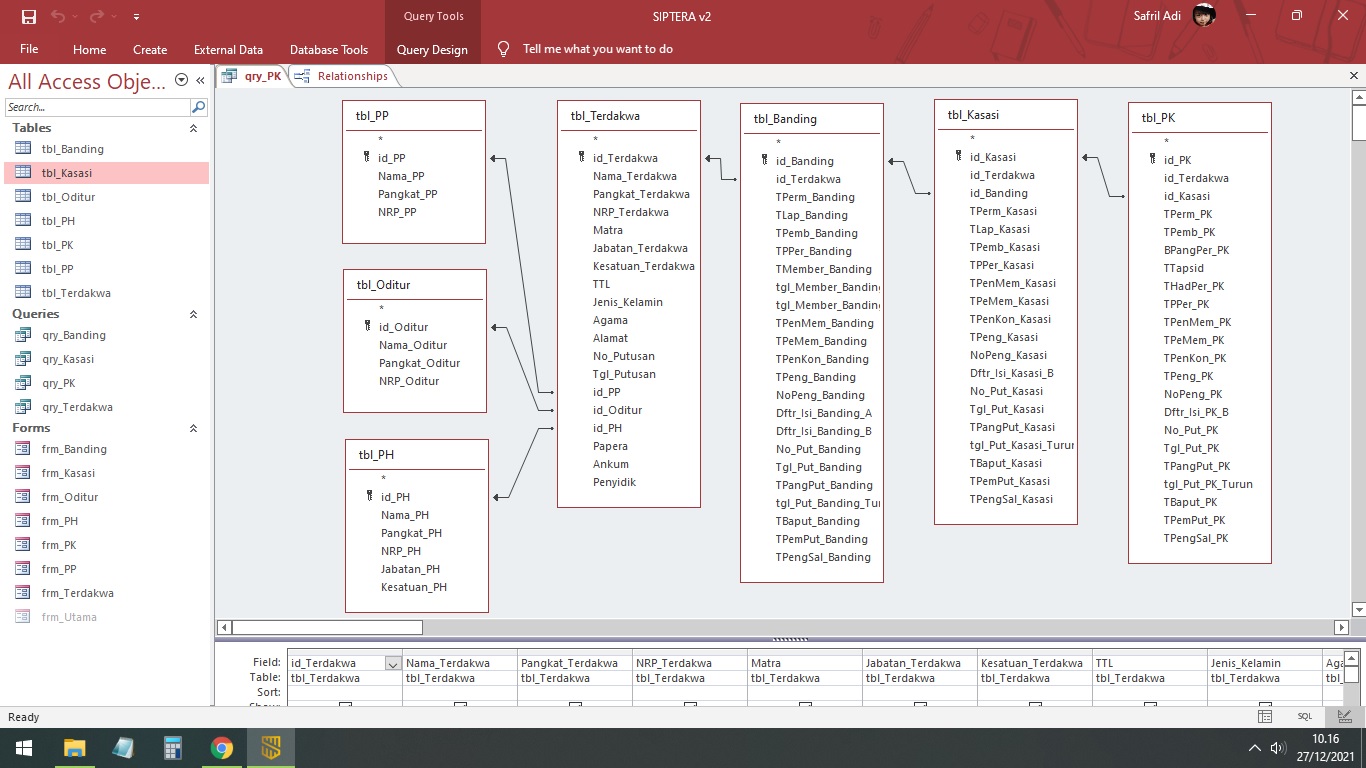Switch to the qry_PK document tab
The width and height of the screenshot is (1366, 768).
tap(252, 76)
